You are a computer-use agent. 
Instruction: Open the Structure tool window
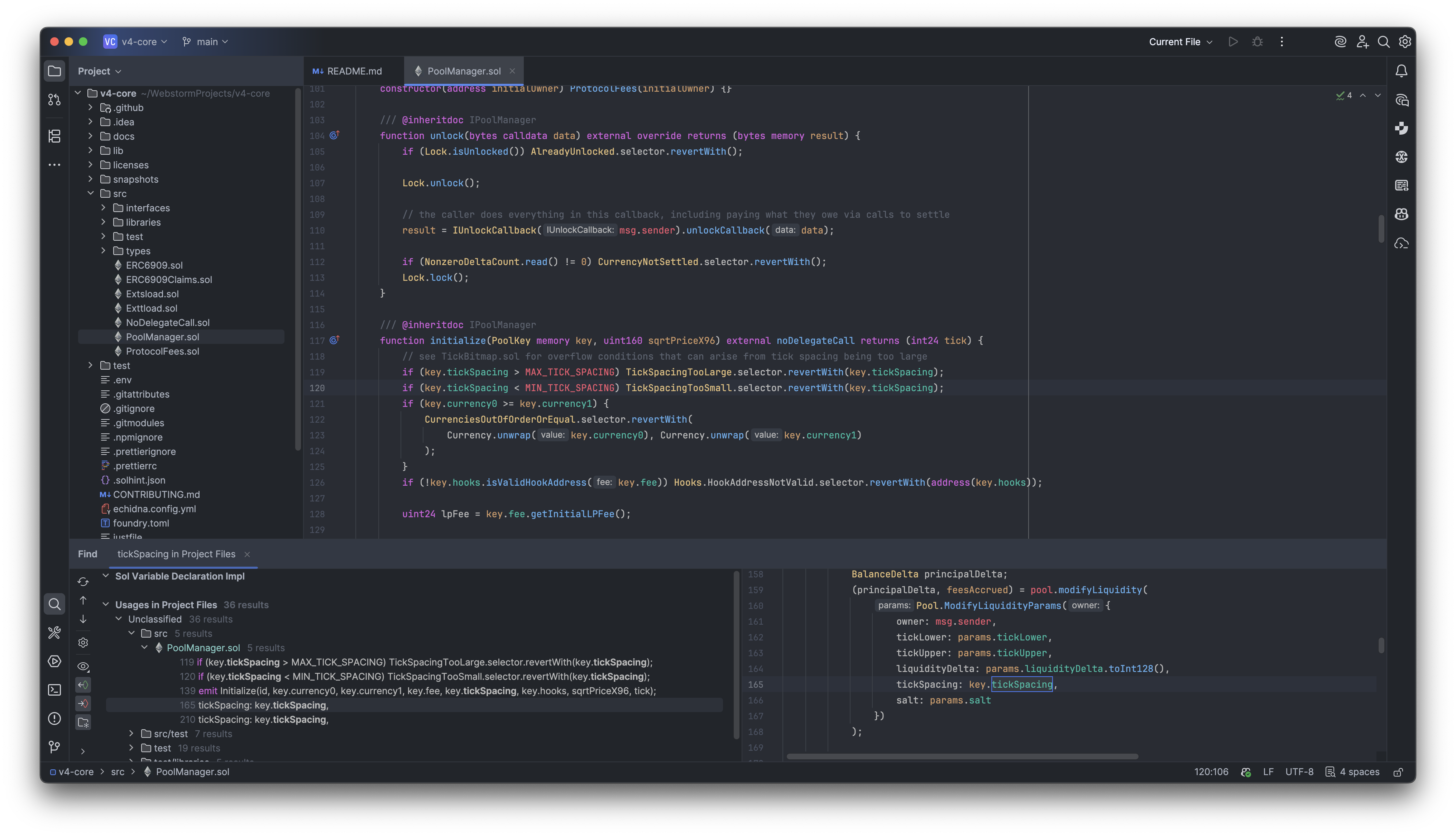point(54,136)
